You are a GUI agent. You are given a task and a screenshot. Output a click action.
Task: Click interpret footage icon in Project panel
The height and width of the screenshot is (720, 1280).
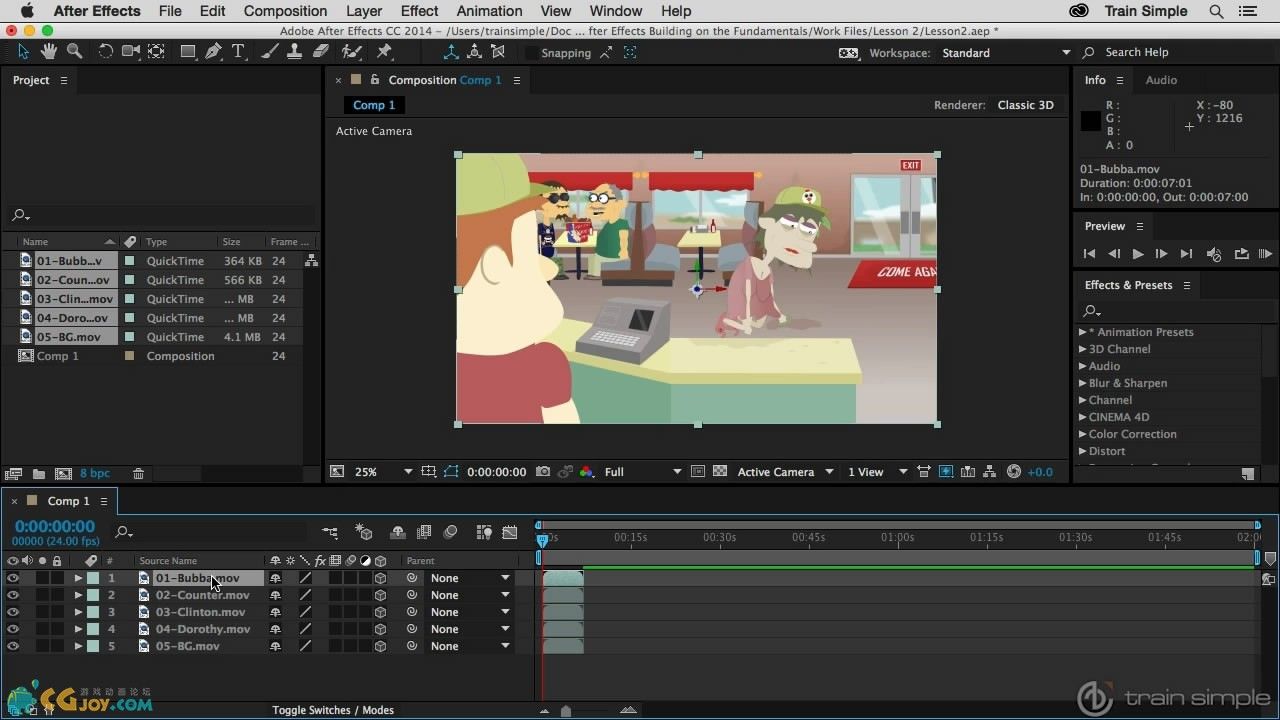(14, 474)
